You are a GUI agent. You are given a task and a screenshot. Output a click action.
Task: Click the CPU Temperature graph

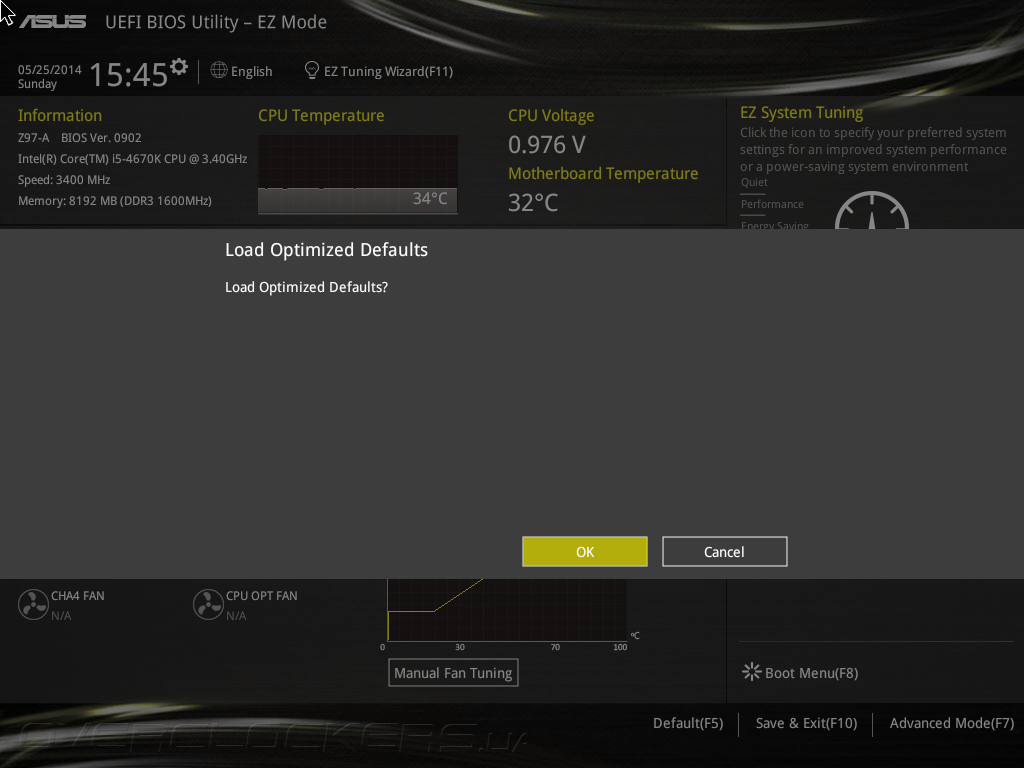[x=358, y=174]
